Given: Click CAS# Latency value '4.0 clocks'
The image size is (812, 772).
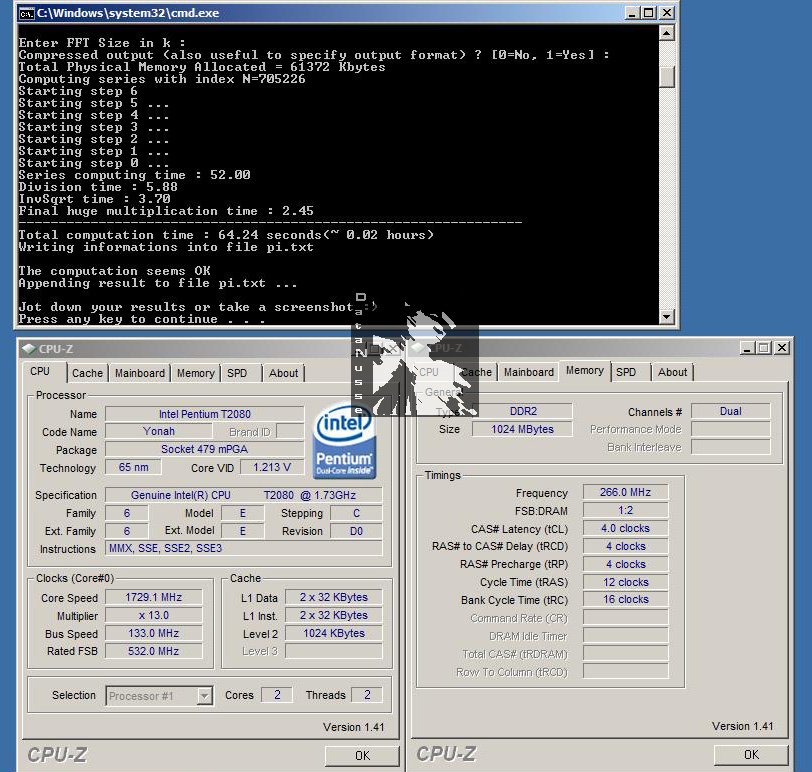Looking at the screenshot, I should click(626, 529).
